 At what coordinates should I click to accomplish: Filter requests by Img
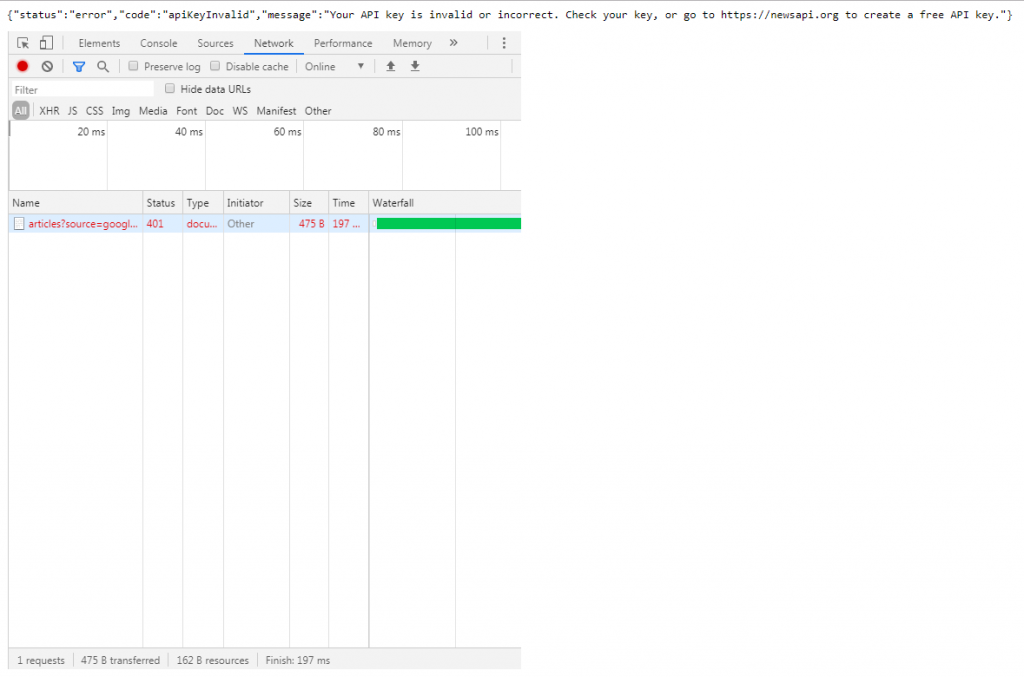[x=121, y=111]
